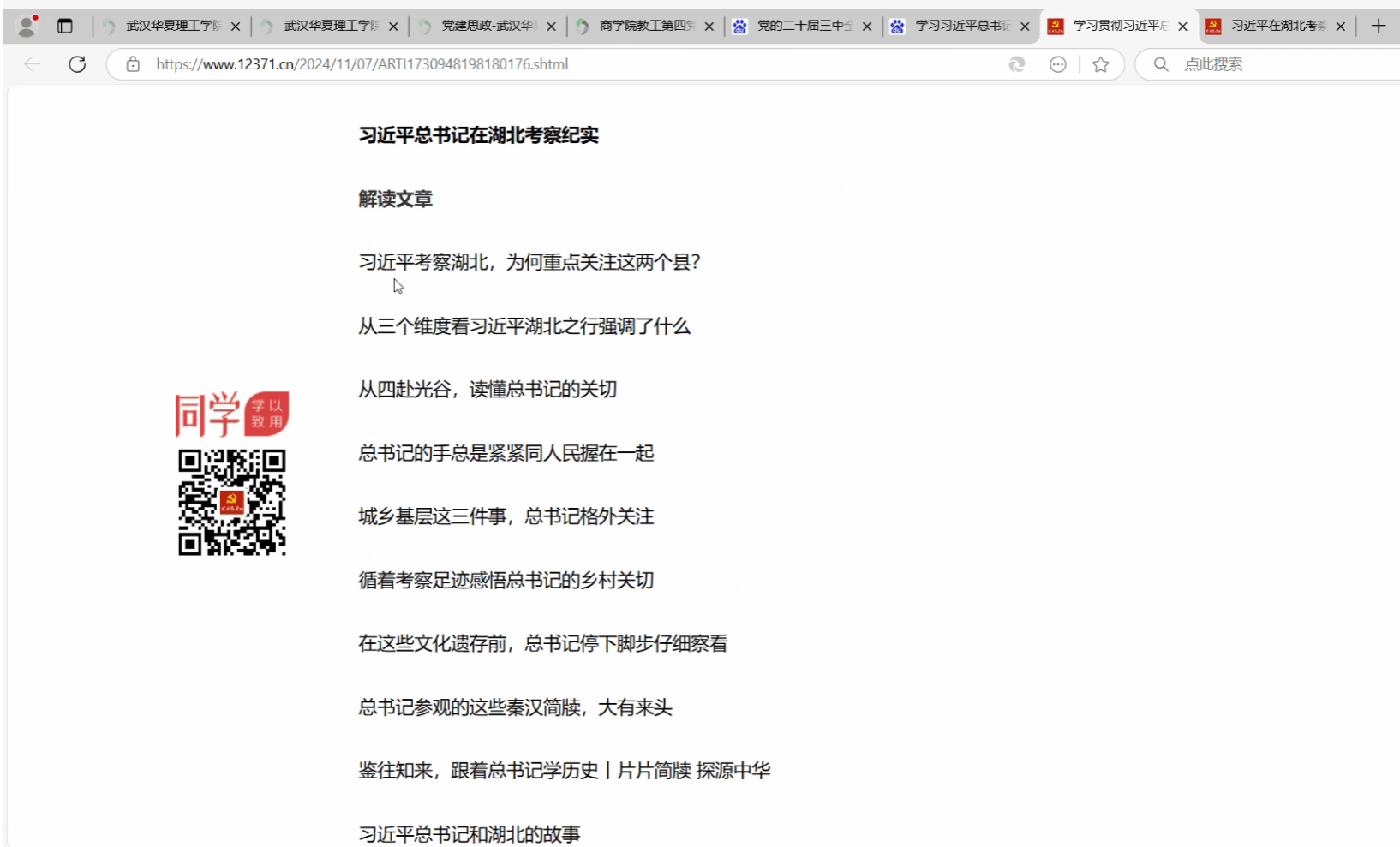Image resolution: width=1400 pixels, height=847 pixels.
Task: Open the circled three-dot icon in the address bar
Action: [1058, 64]
